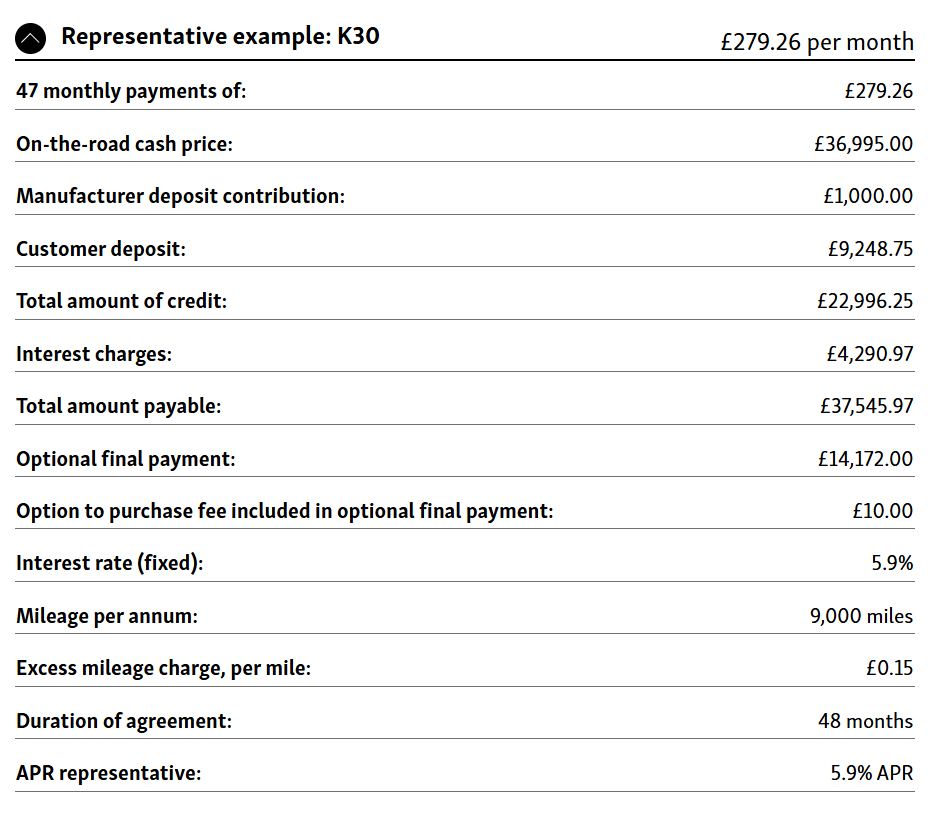Select the Option to purchase fee label
This screenshot has height=815, width=932.
click(x=284, y=511)
